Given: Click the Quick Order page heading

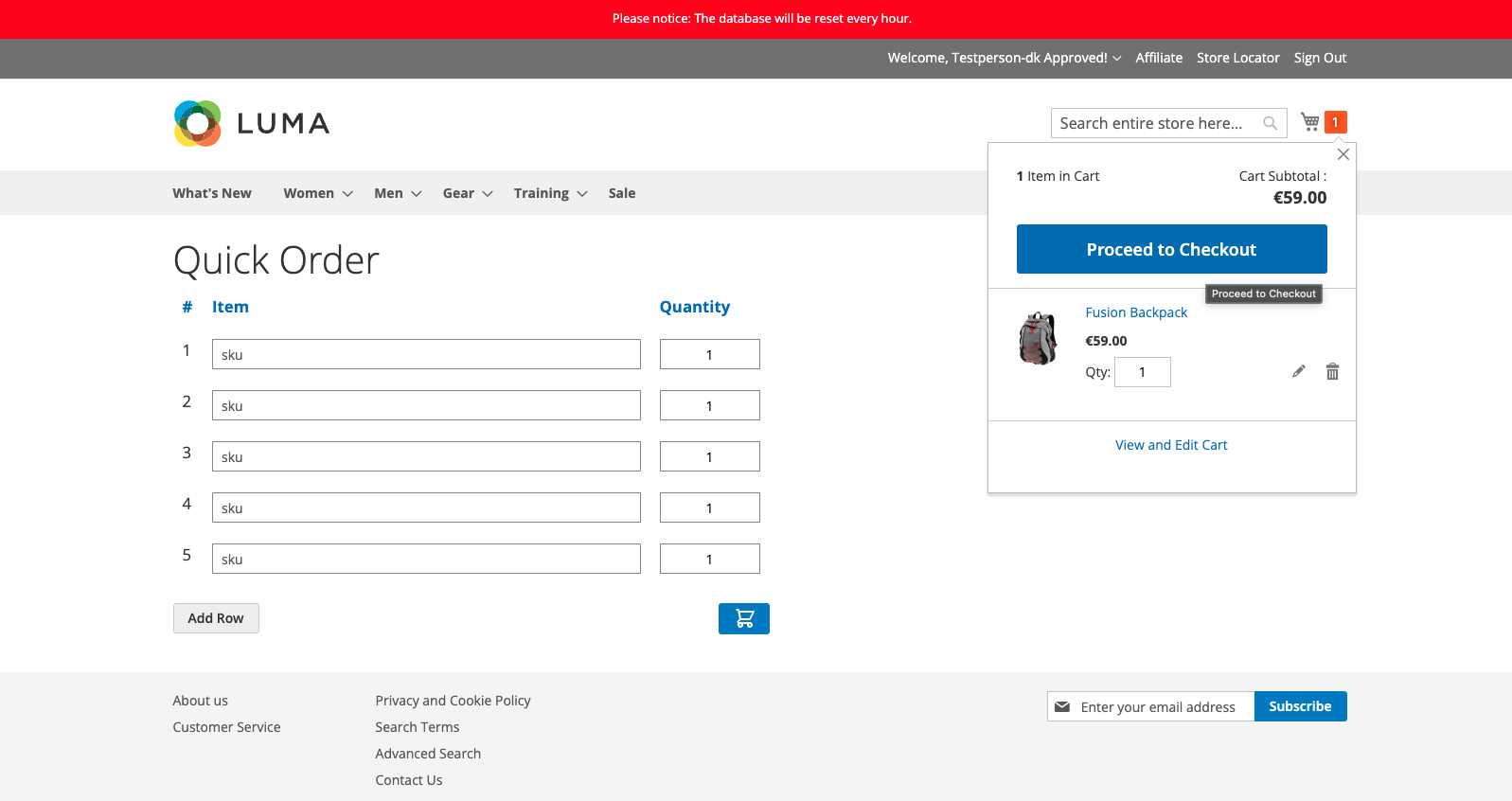Looking at the screenshot, I should coord(276,260).
